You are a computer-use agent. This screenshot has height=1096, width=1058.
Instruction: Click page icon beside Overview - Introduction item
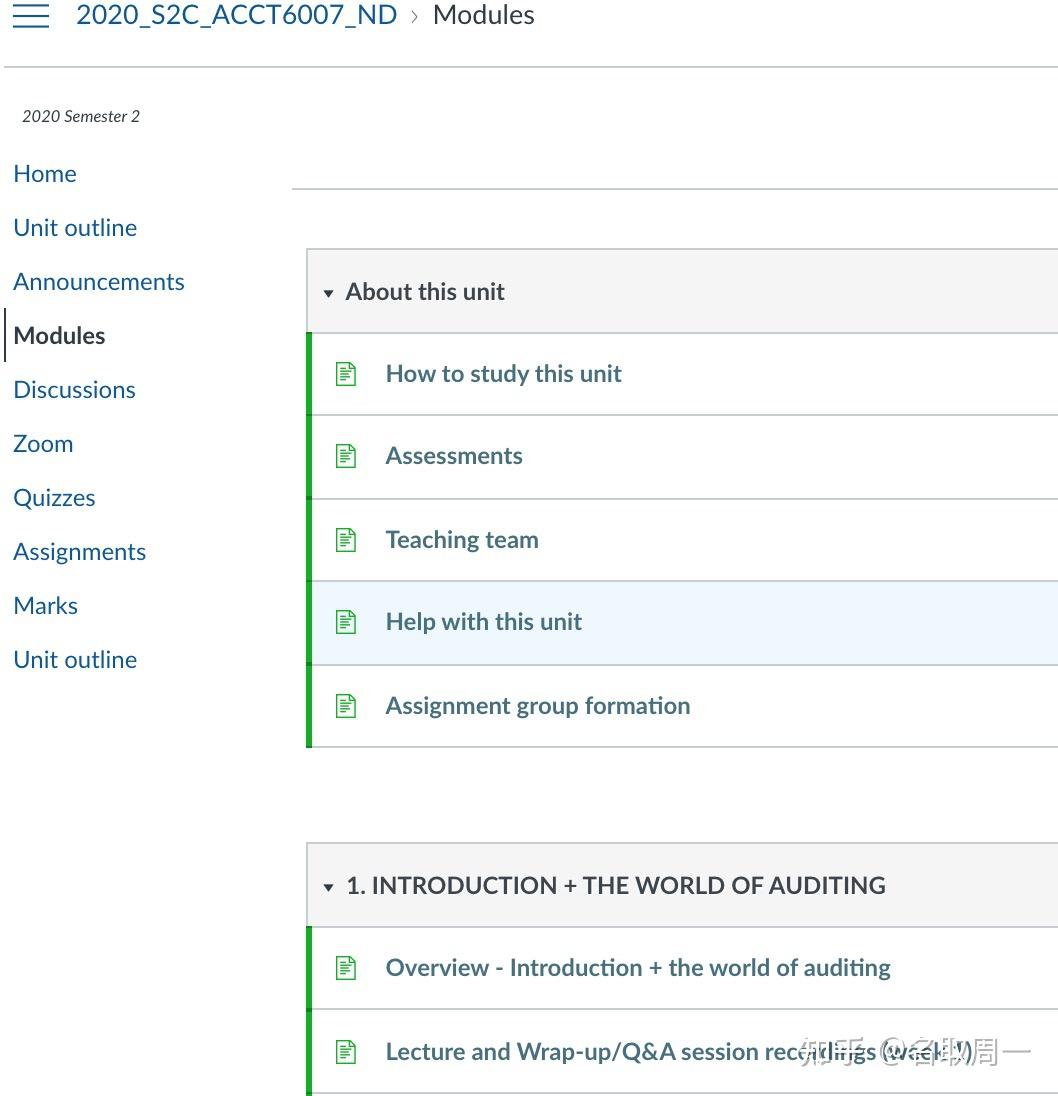click(346, 968)
